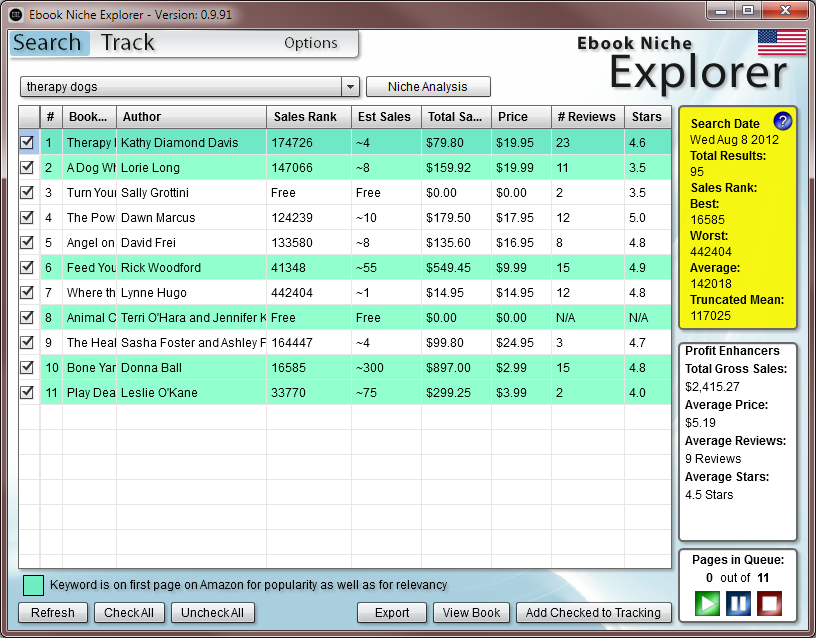Toggle the checkbox for Terri O'Hara row
The height and width of the screenshot is (638, 816).
(x=27, y=317)
